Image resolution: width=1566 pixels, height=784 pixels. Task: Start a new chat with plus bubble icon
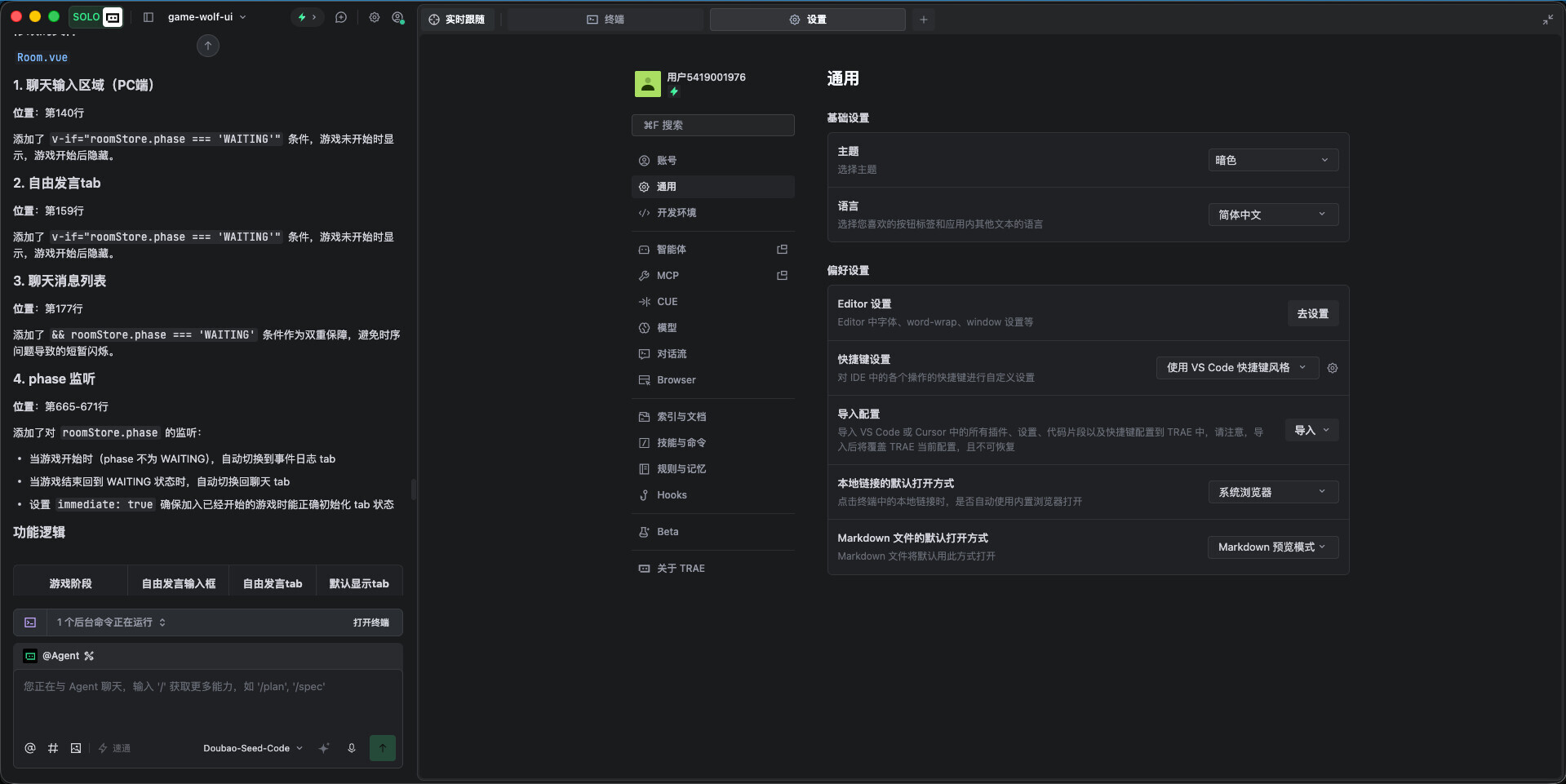[x=341, y=17]
